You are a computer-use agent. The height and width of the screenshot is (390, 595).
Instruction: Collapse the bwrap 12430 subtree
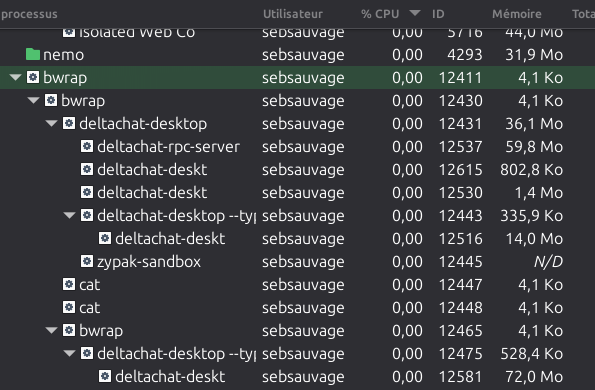(33, 101)
